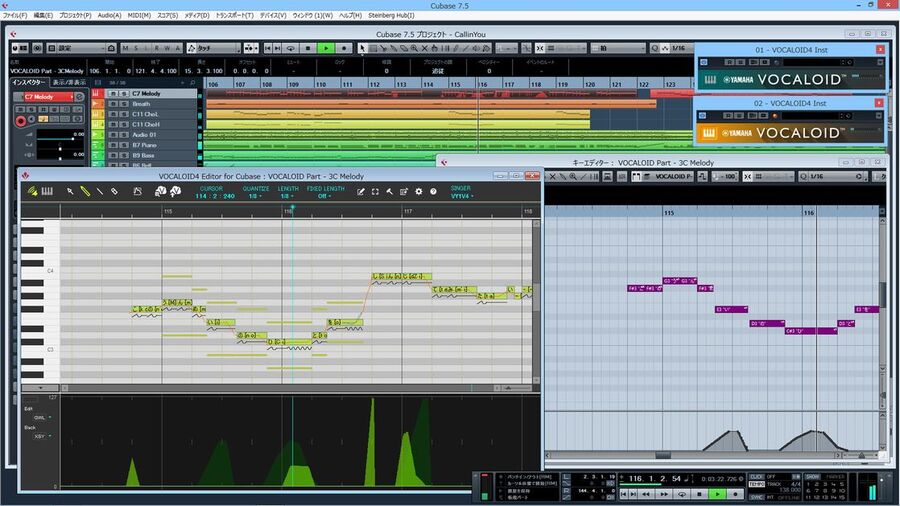Choose the eraser tool in VOCALOID4 Editor

pos(114,191)
